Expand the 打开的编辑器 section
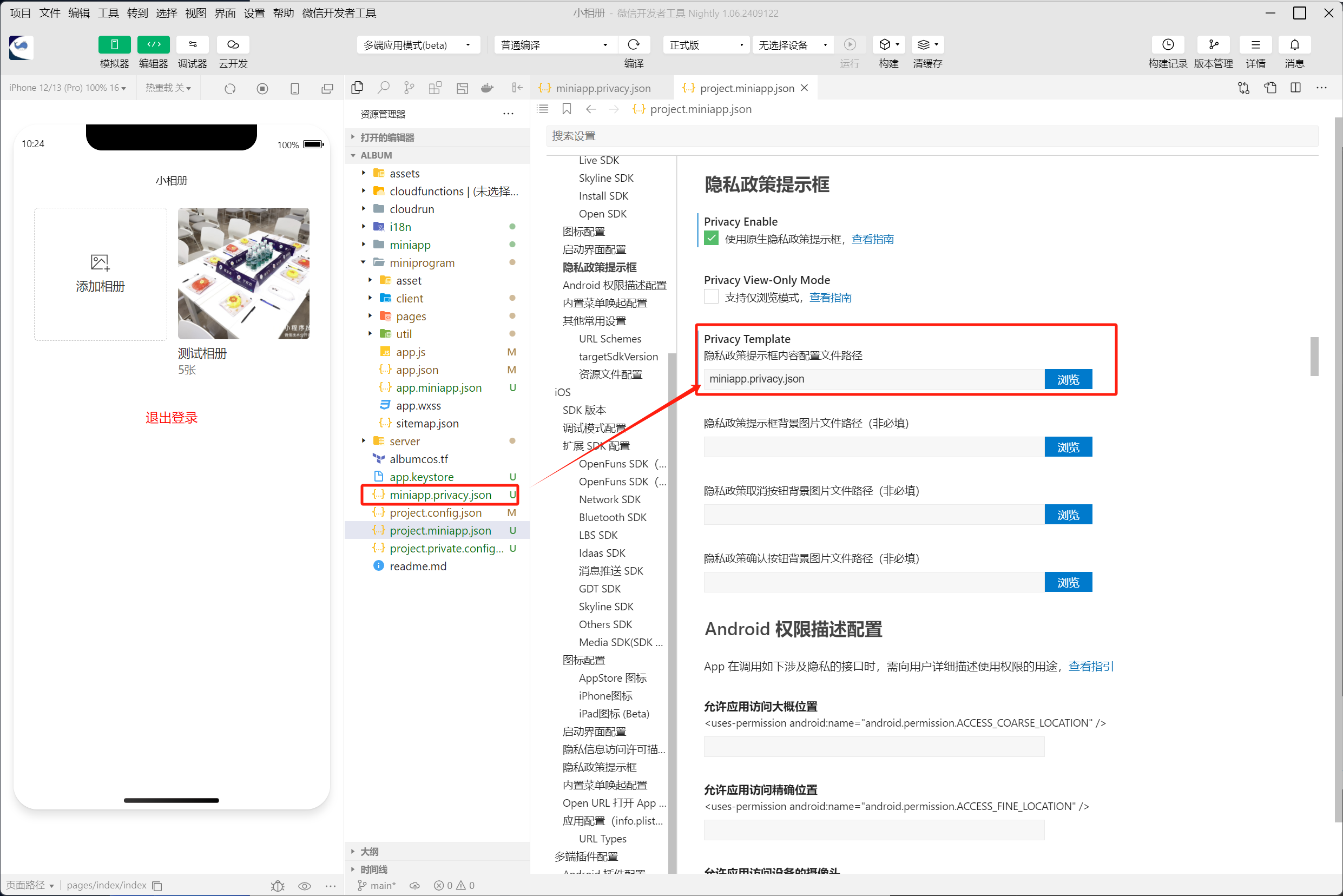Image resolution: width=1343 pixels, height=896 pixels. (437, 137)
